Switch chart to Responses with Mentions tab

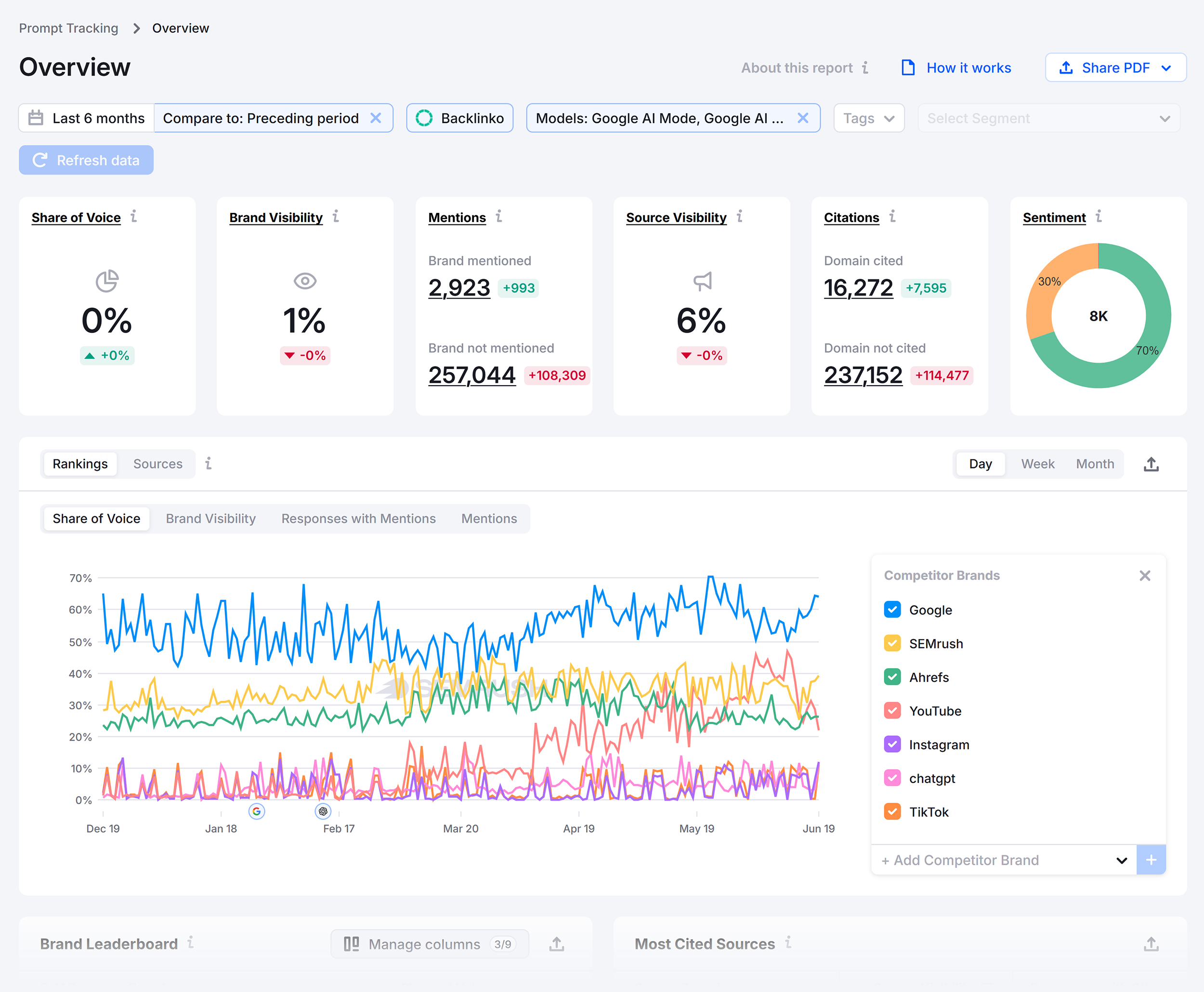coord(358,518)
